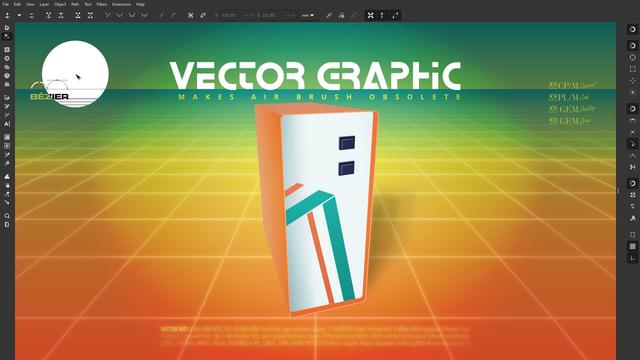Click Join nodes with segment button

[78, 15]
